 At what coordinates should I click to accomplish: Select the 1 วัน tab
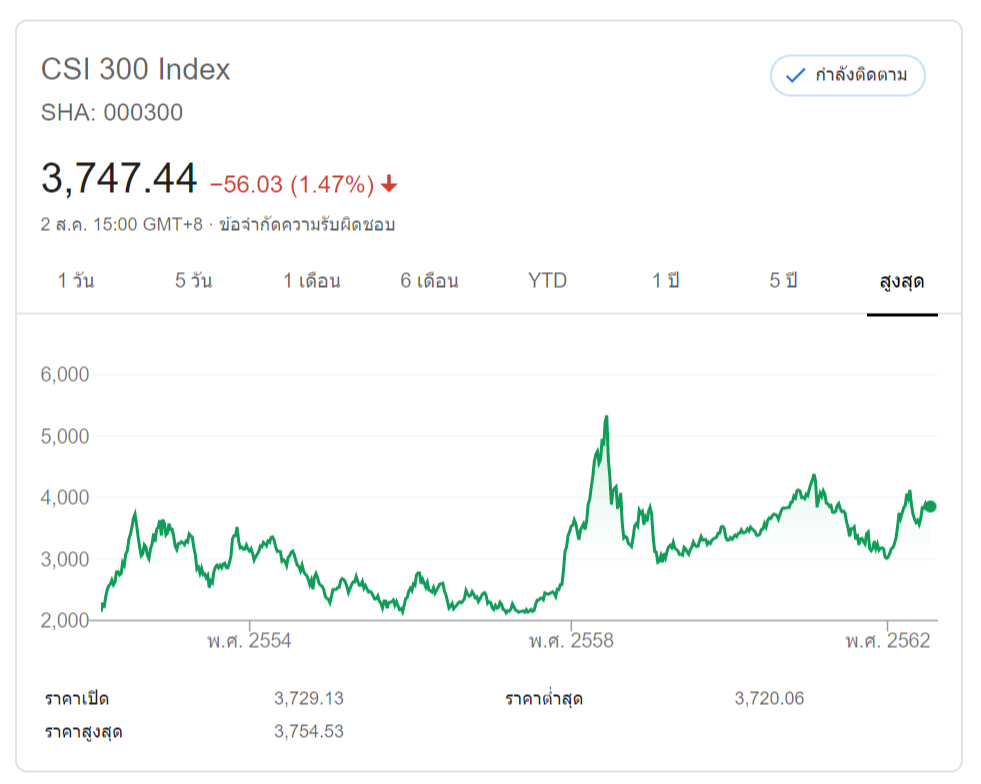pos(76,281)
